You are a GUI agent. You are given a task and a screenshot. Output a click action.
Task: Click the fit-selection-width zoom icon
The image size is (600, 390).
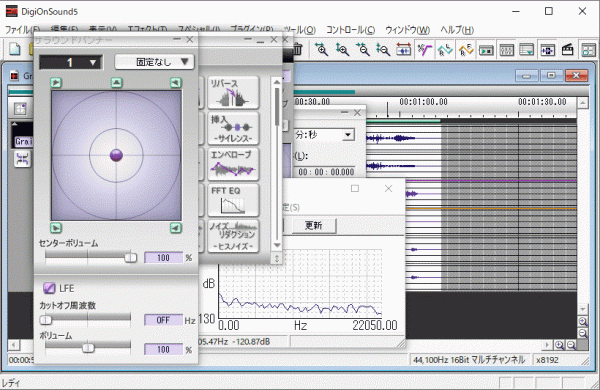403,50
